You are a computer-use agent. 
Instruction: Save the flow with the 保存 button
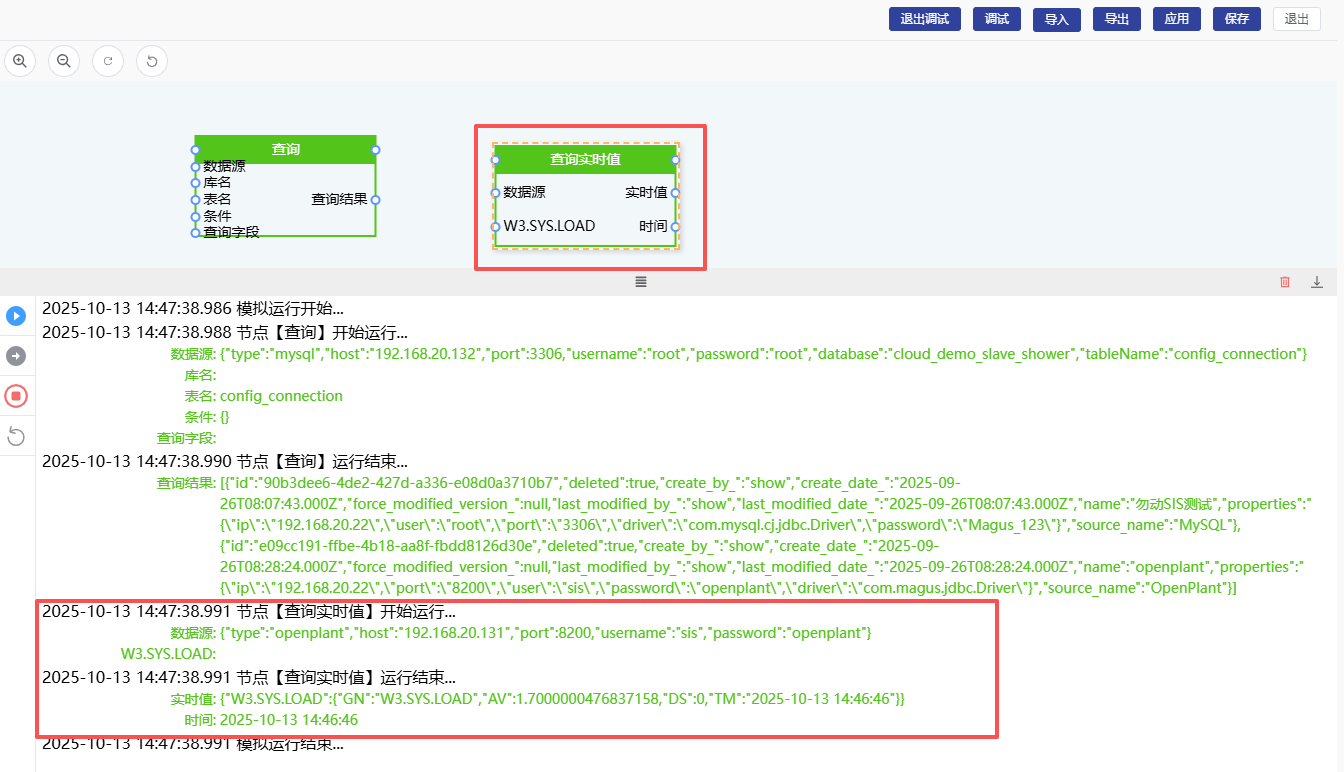click(1236, 19)
